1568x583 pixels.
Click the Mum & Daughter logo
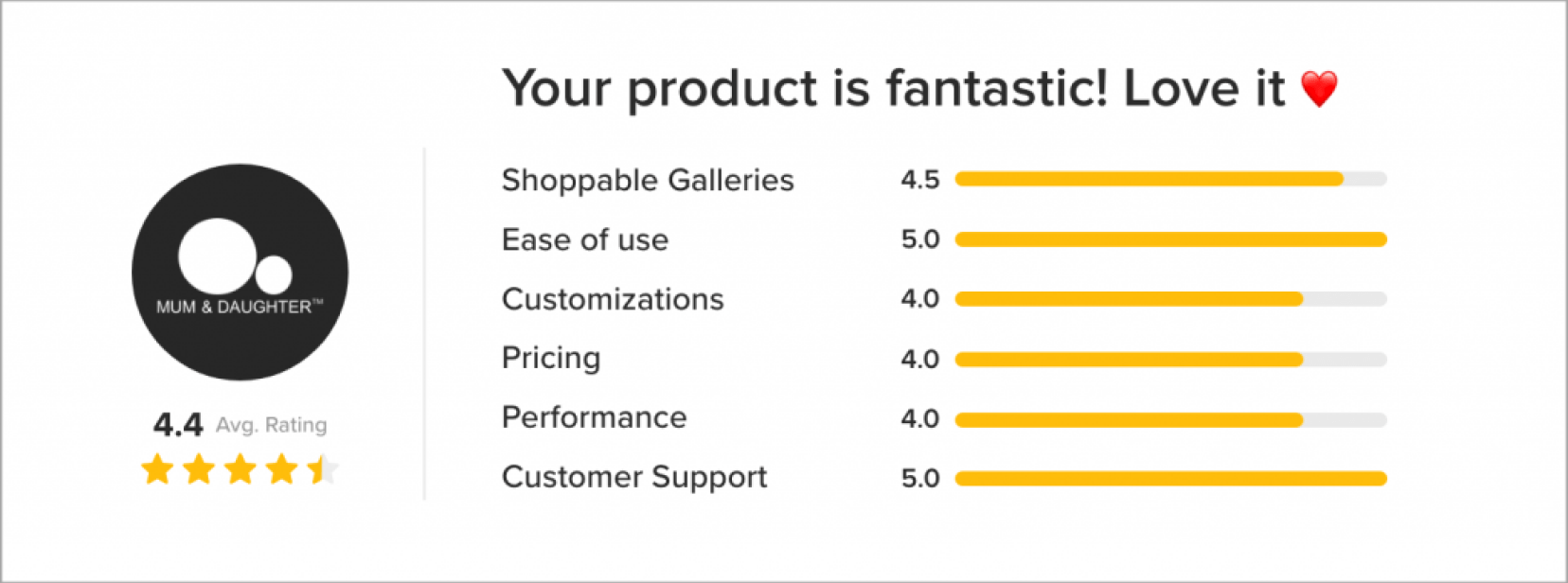[x=240, y=273]
